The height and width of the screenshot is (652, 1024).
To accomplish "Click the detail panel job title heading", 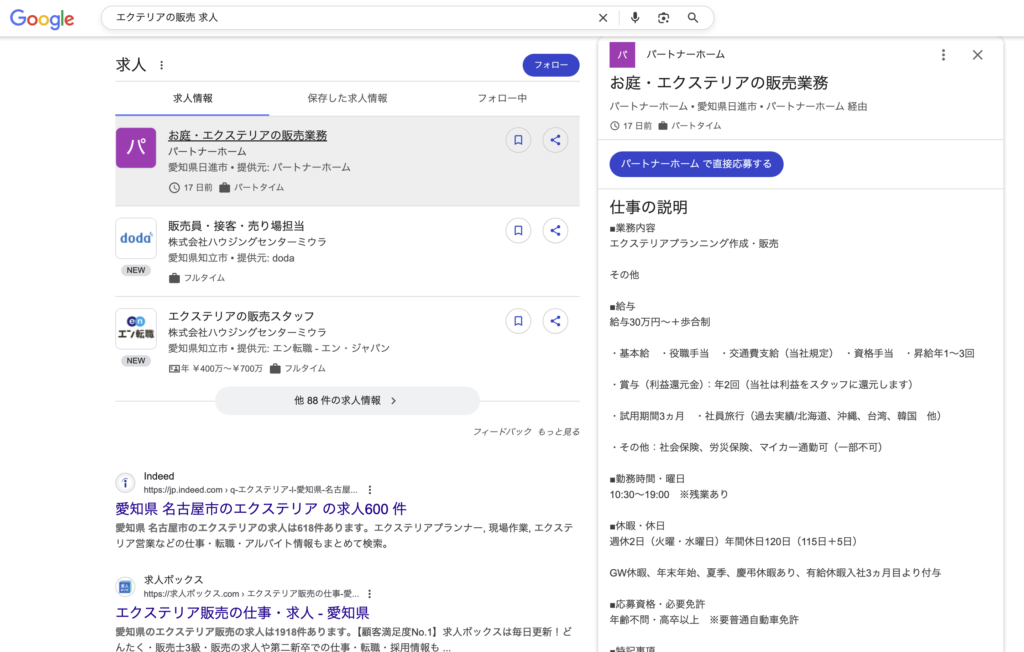I will (719, 83).
